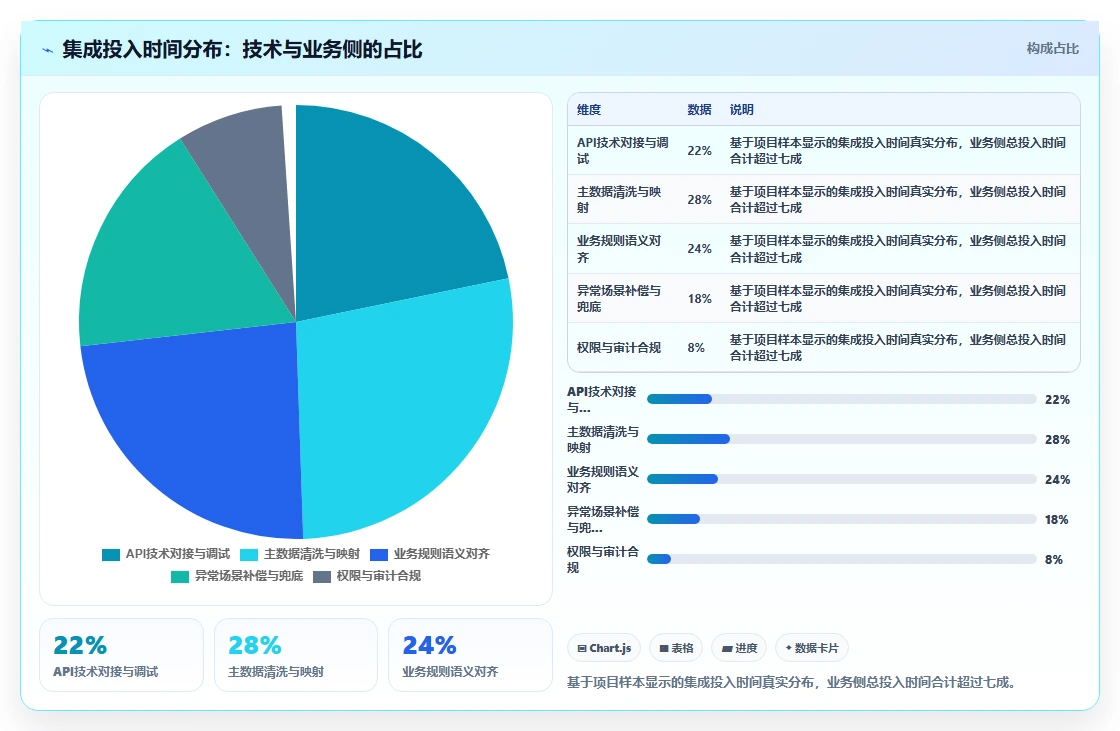Open the 28% 主数据清洗与映射 card
This screenshot has height=731, width=1120.
point(296,655)
